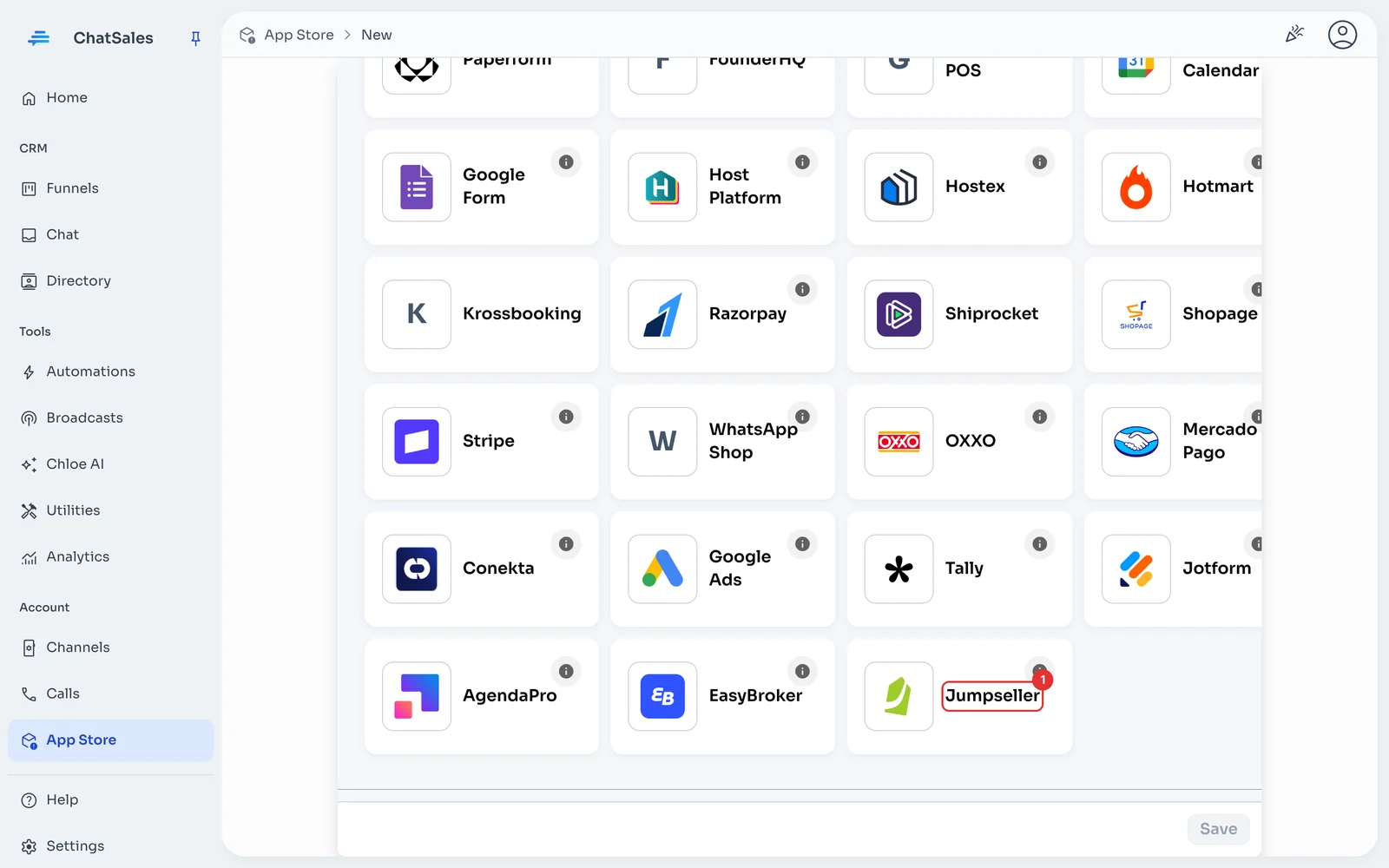Click the Shiprocket app icon
This screenshot has width=1389, height=868.
[899, 314]
